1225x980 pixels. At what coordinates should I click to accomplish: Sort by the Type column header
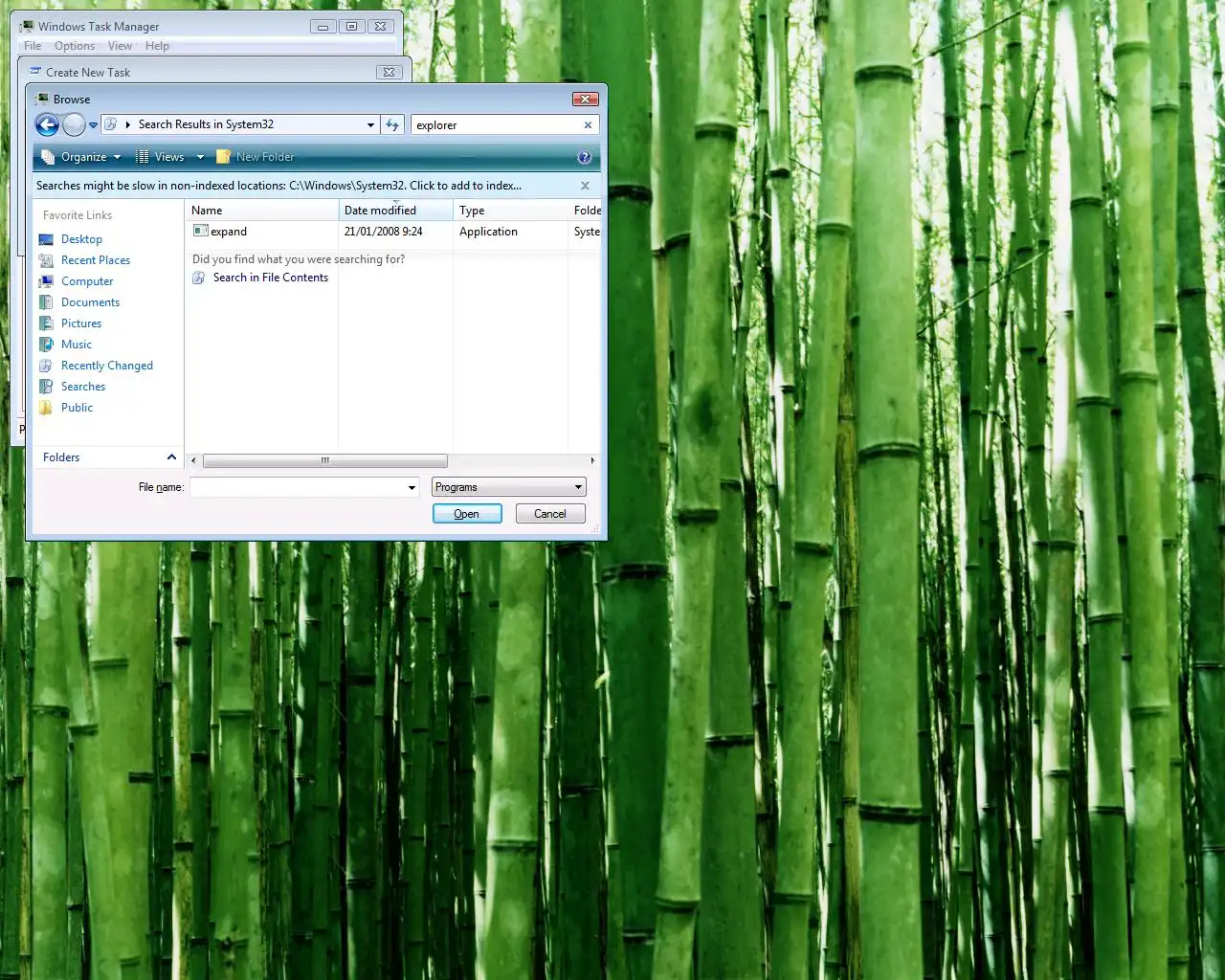[511, 211]
